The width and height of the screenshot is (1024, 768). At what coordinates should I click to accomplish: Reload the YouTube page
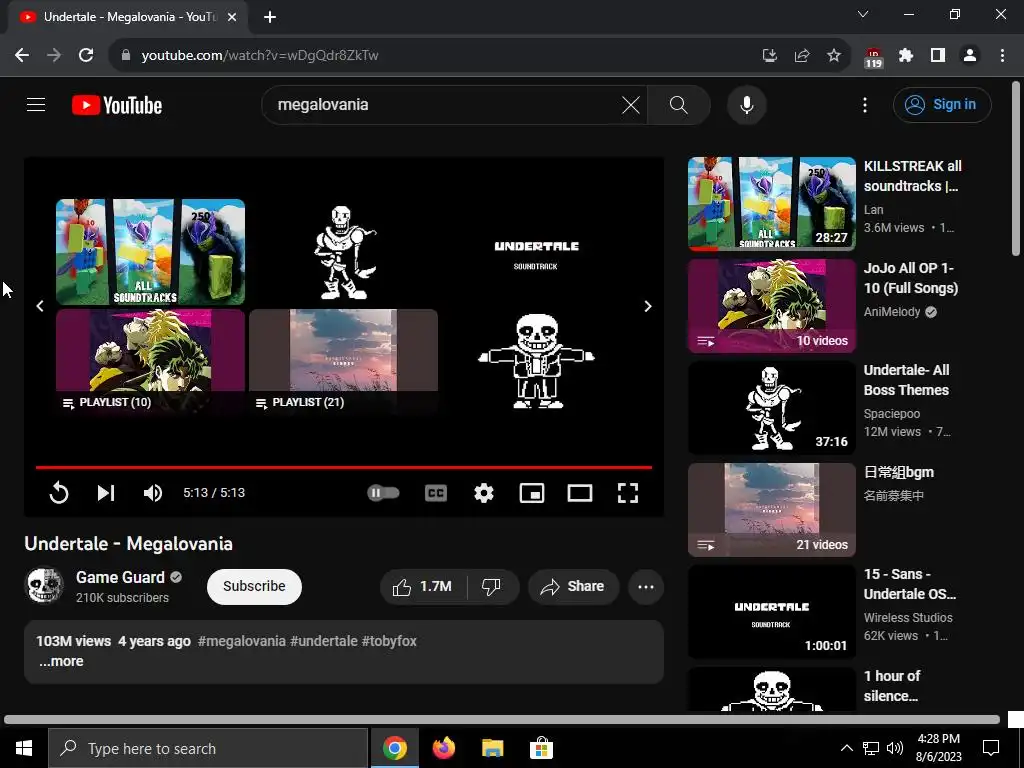(x=86, y=55)
